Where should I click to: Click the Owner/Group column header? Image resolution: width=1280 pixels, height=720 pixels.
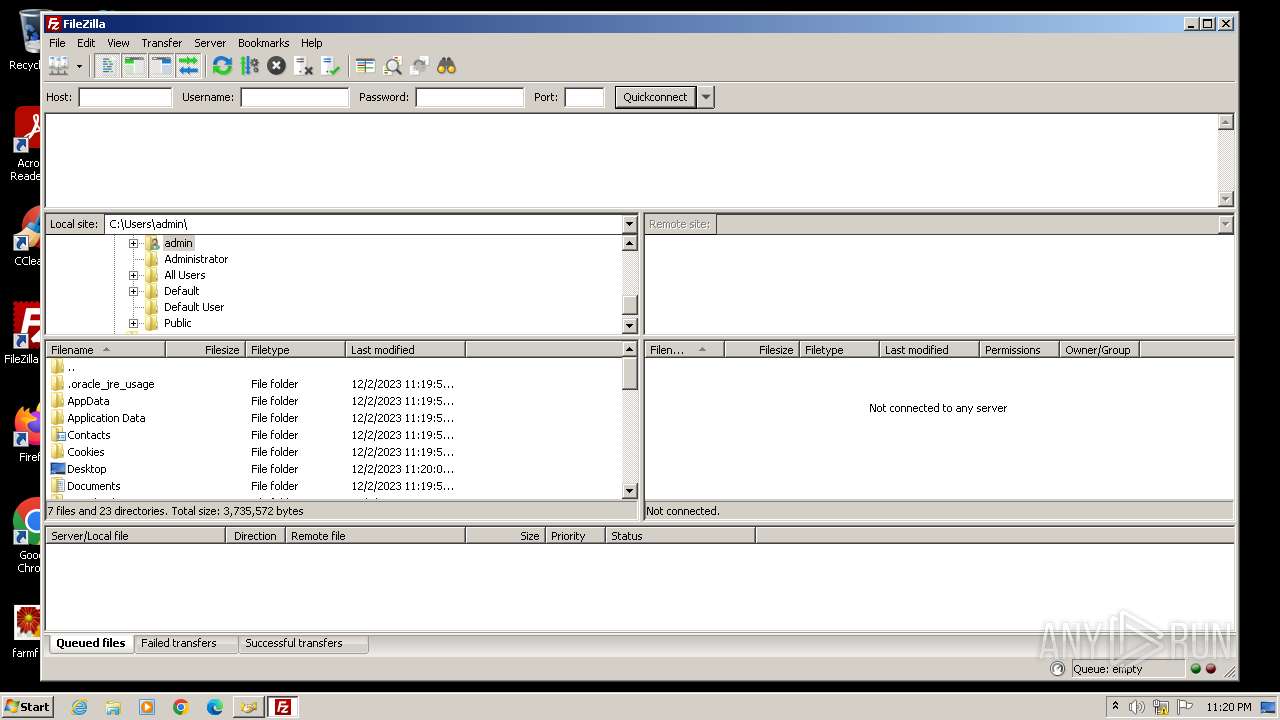click(1099, 350)
